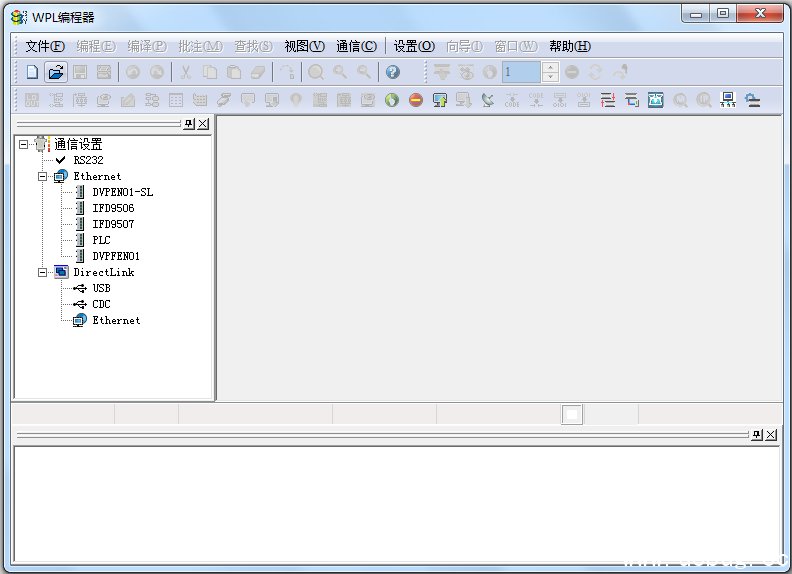Viewport: 792px width, 574px height.
Task: Click the green globe icon in toolbar
Action: [392, 100]
